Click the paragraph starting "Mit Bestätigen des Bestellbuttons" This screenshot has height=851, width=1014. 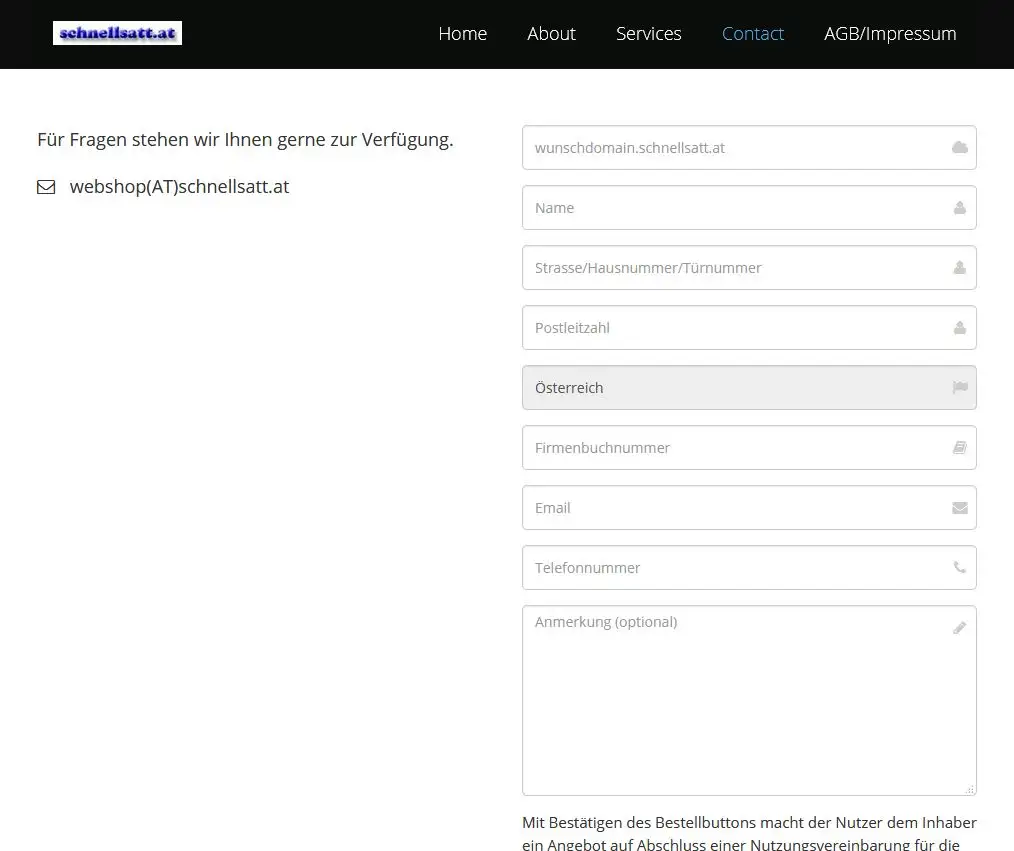pyautogui.click(x=749, y=834)
